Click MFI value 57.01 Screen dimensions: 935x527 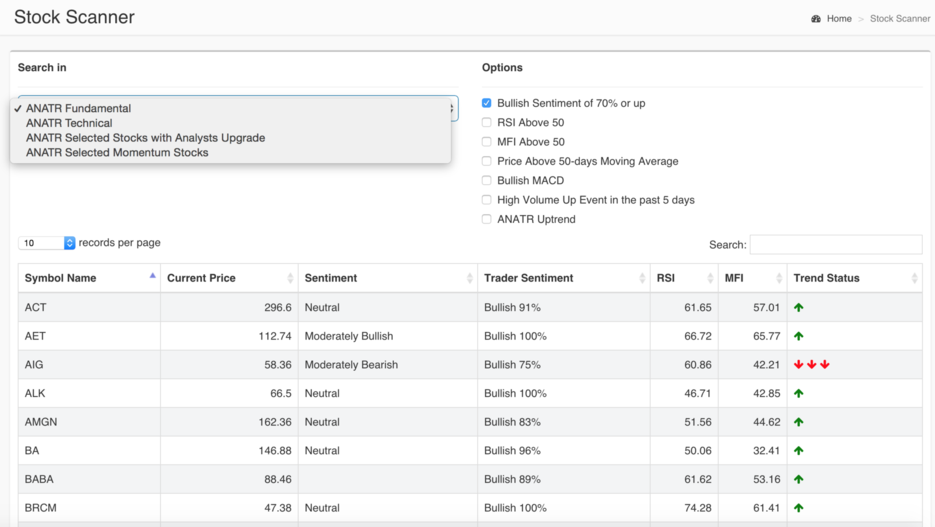(766, 308)
